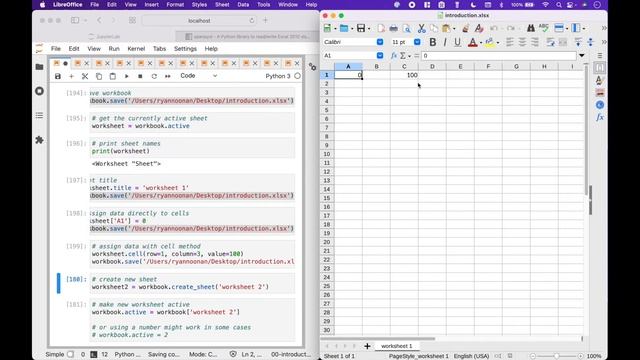The image size is (640, 360).
Task: Center cell text horizontally
Action: [x=522, y=42]
